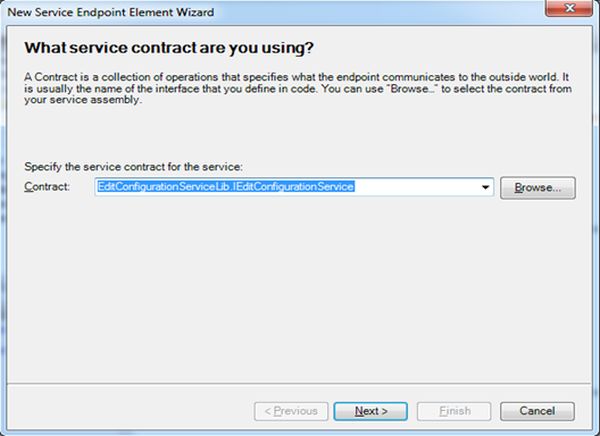Click the highlighted IEditConfigurationService text
Image resolution: width=600 pixels, height=436 pixels.
pyautogui.click(x=292, y=187)
